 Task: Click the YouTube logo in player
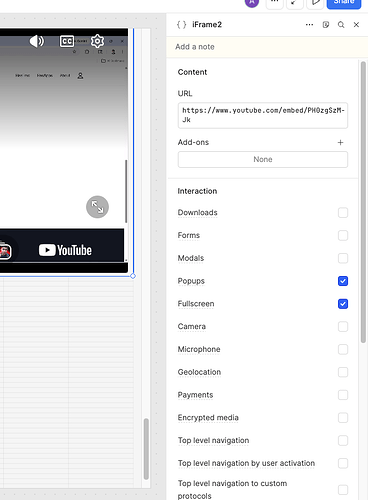pos(65,250)
